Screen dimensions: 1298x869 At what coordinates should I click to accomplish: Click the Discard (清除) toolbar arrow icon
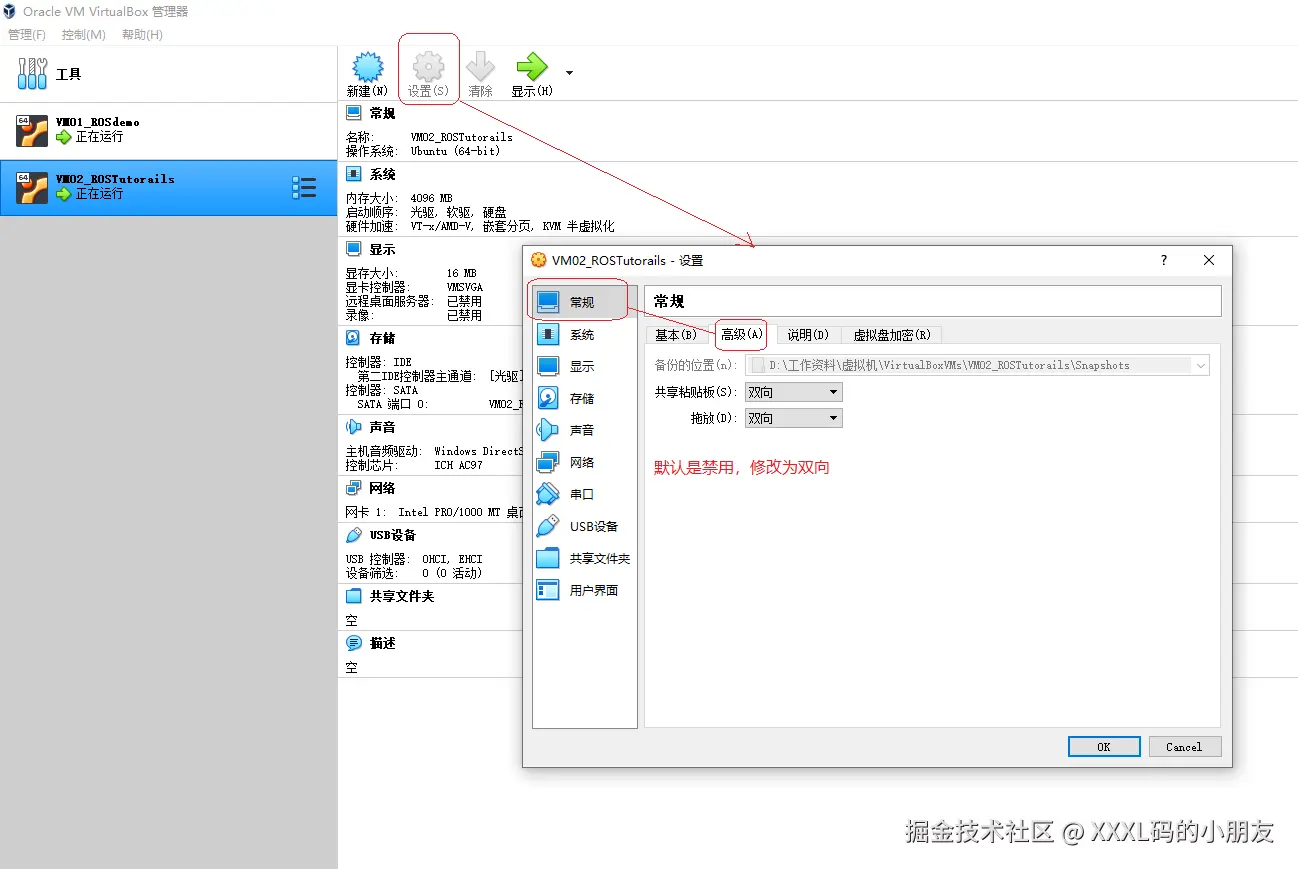[480, 67]
